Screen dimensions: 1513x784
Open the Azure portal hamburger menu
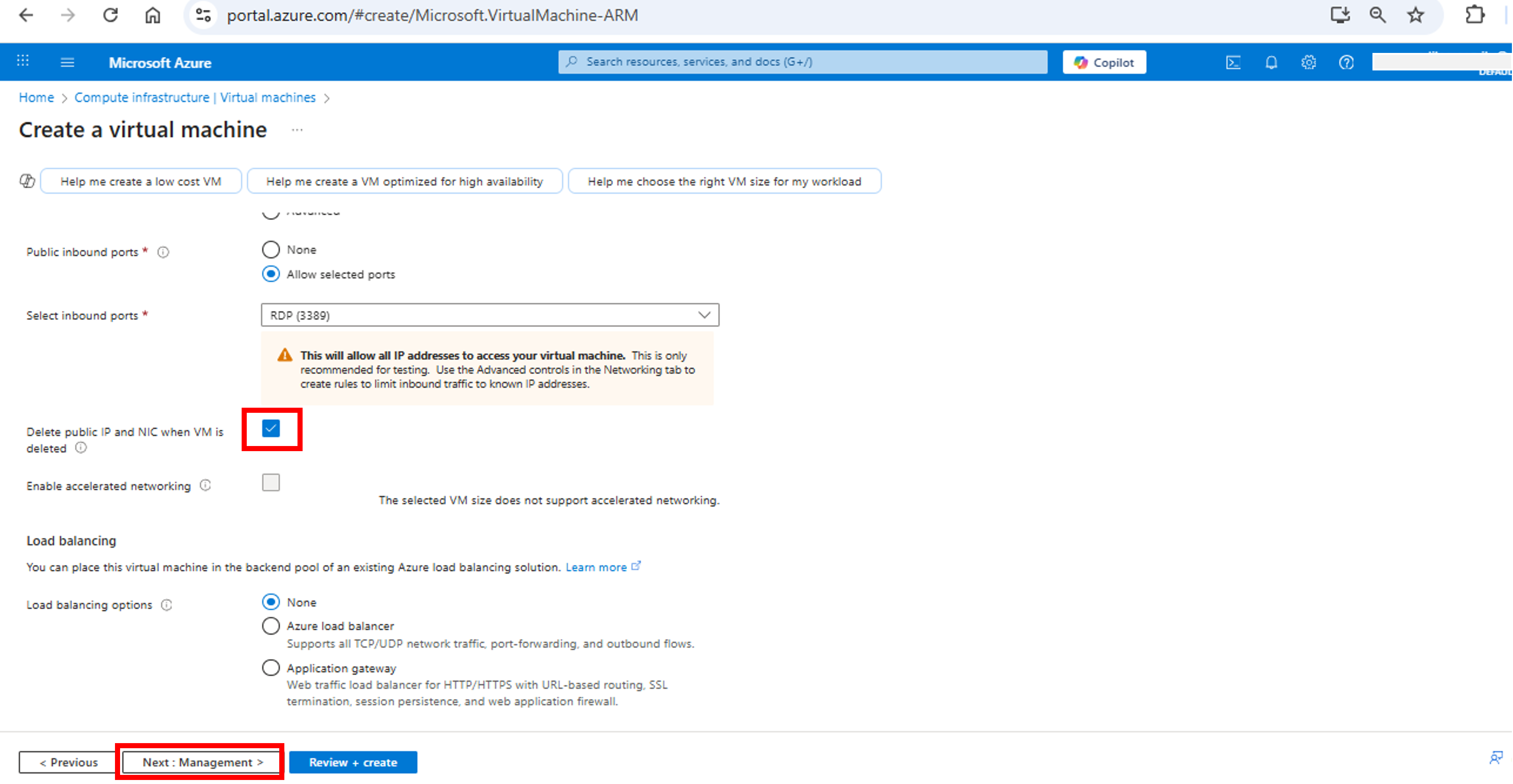pos(67,62)
